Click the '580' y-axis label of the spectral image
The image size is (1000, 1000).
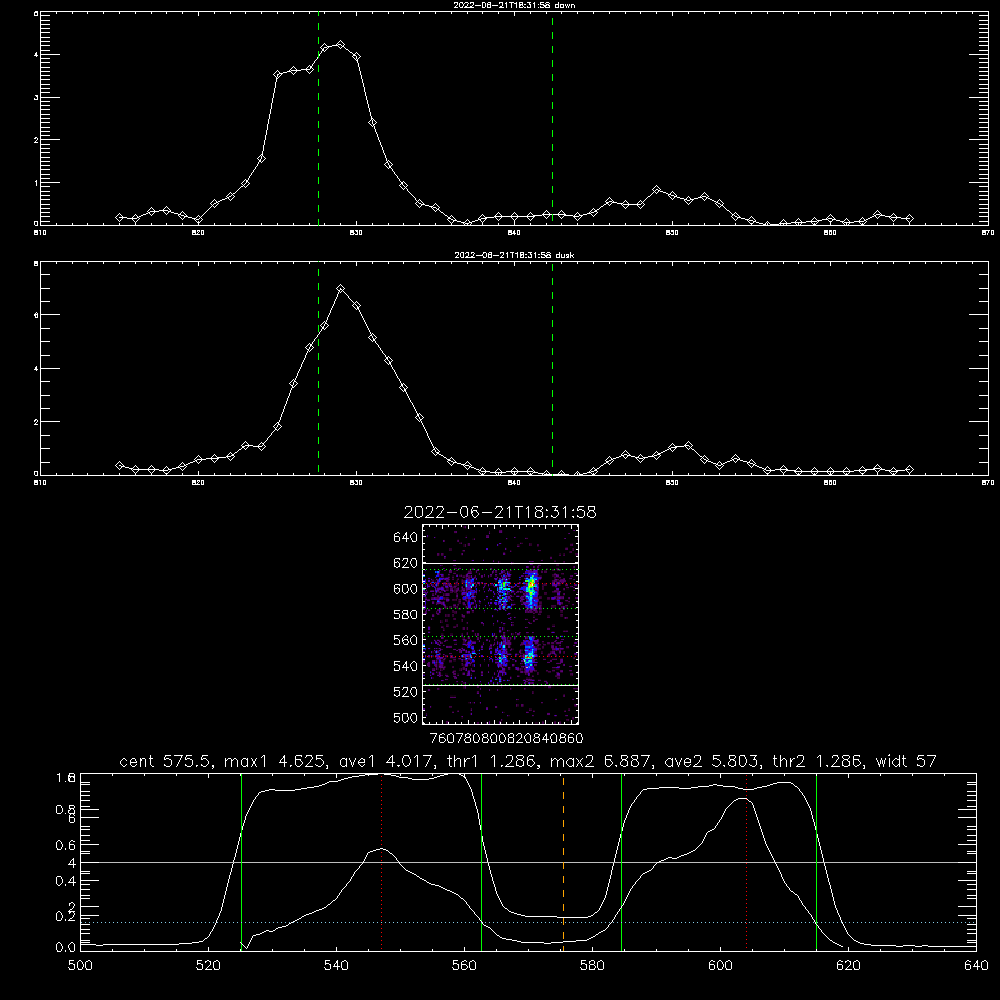[406, 615]
